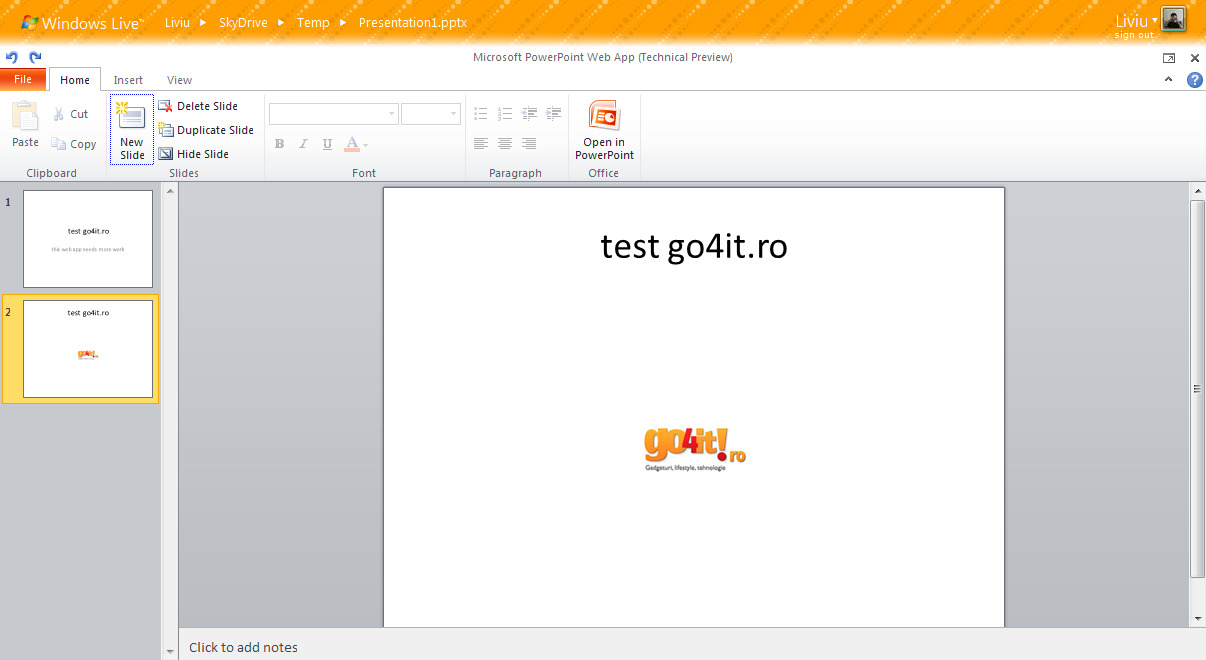Go to Liviu in the breadcrumb

[x=177, y=22]
